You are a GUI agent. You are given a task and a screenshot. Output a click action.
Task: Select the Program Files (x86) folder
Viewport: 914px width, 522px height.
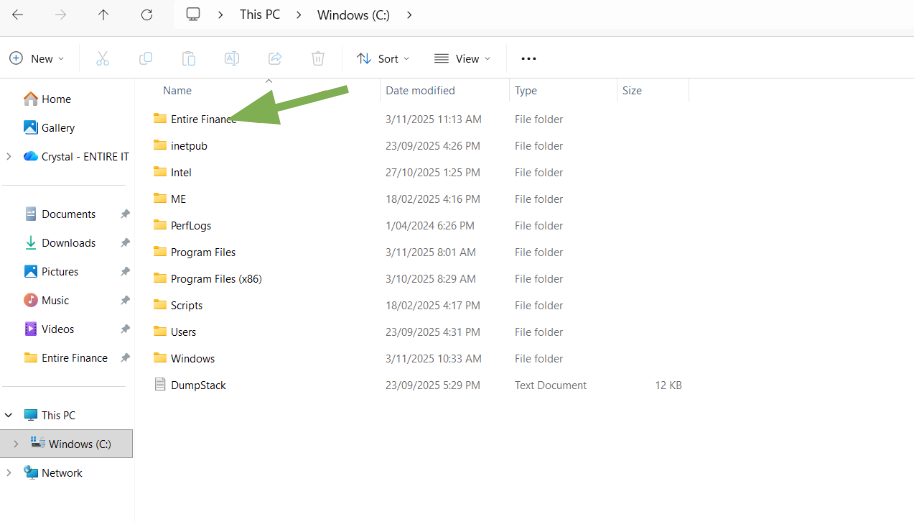pyautogui.click(x=216, y=279)
